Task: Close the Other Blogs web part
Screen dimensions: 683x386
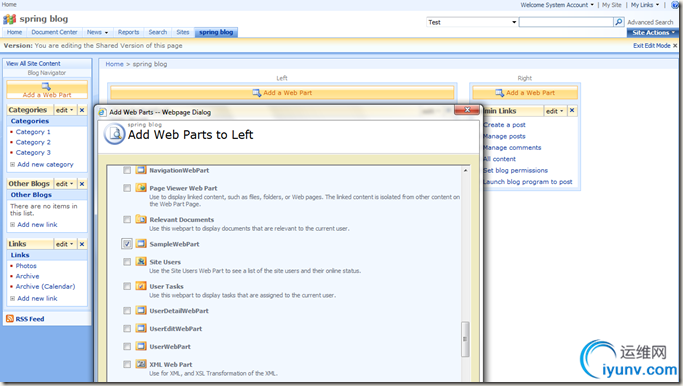Action: [82, 184]
